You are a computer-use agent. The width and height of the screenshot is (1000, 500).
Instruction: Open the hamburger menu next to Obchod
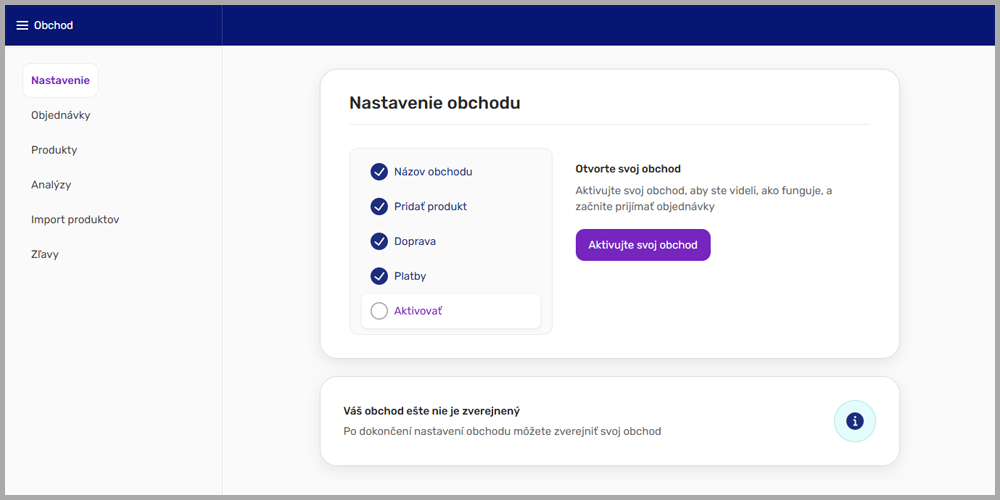(22, 25)
